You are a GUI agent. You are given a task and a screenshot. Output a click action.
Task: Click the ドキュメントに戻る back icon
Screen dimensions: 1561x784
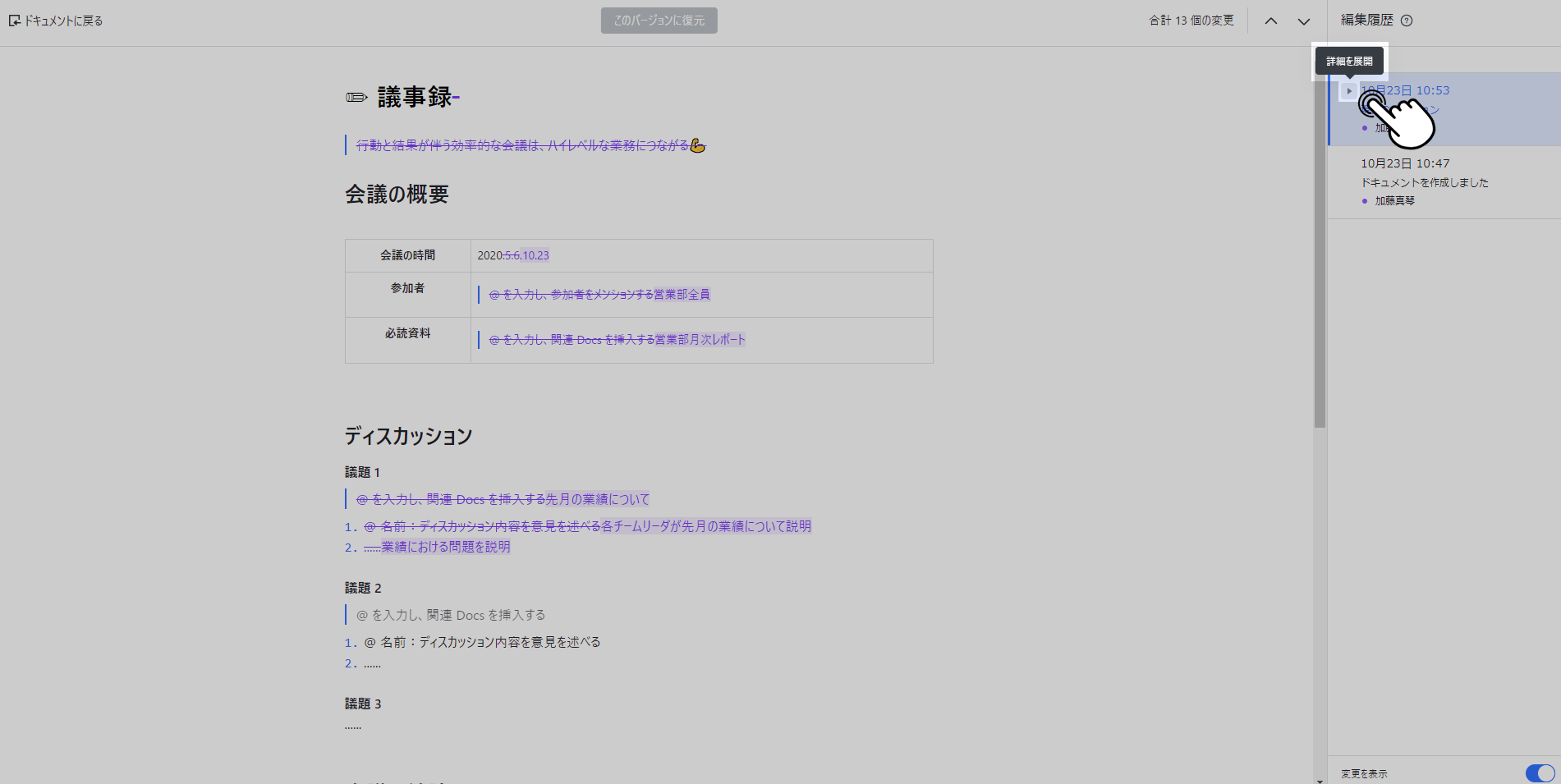pos(14,21)
